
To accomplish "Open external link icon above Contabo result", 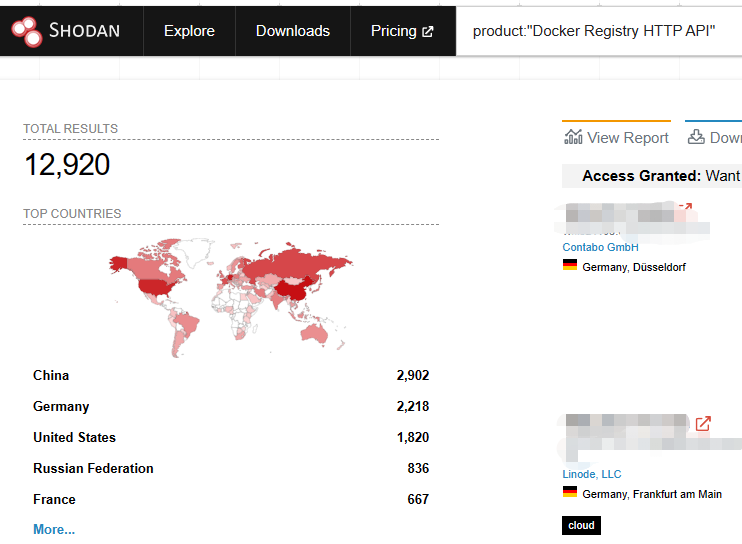I will coord(686,206).
